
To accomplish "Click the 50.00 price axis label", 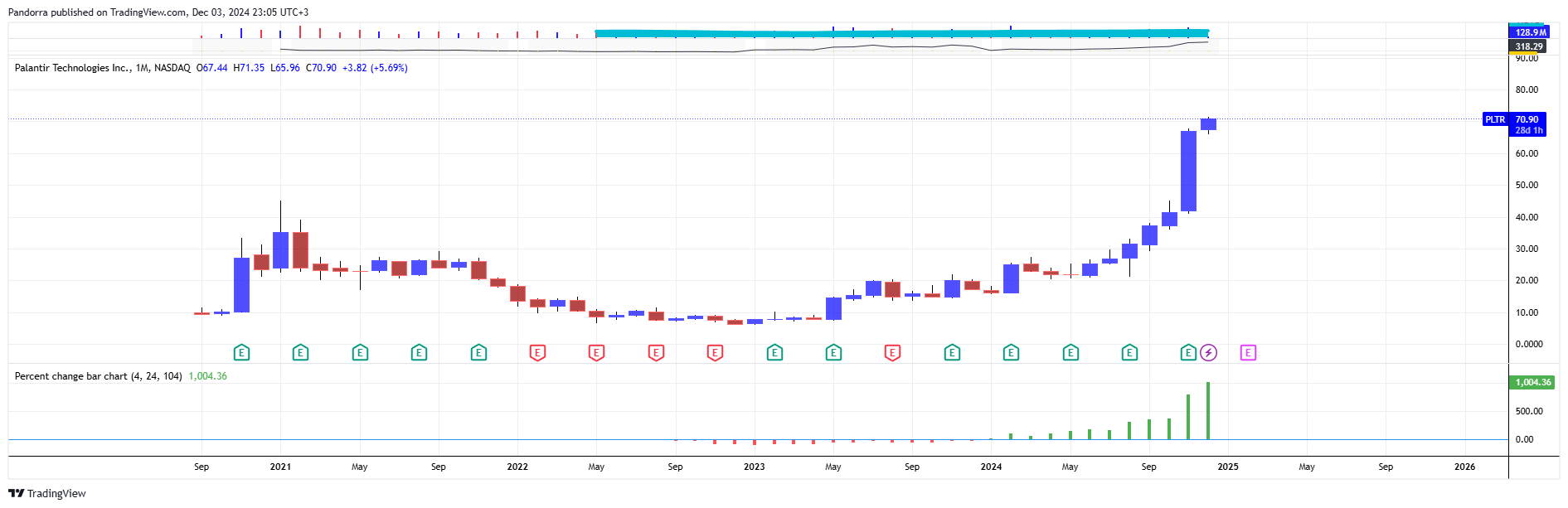I will [x=1527, y=185].
